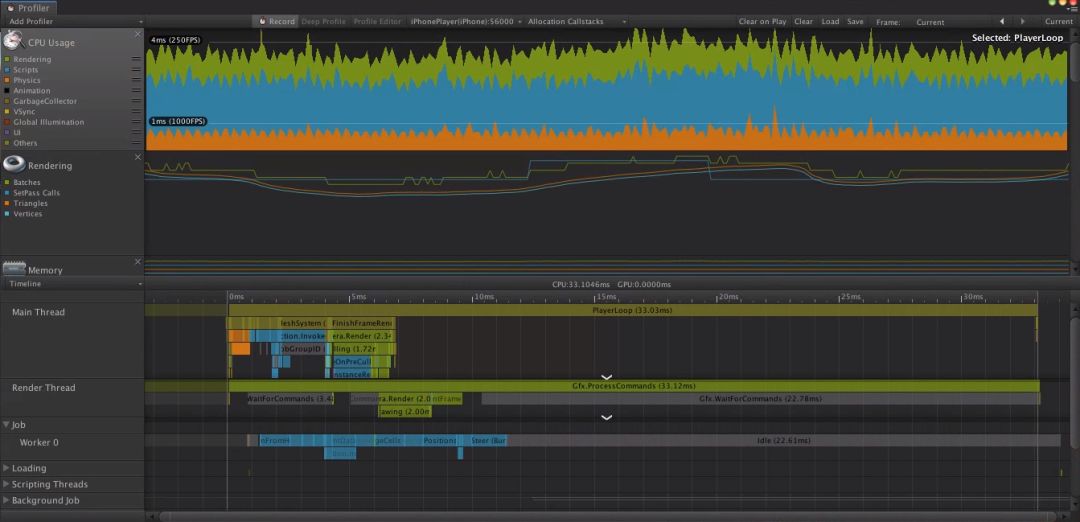This screenshot has width=1080, height=522.
Task: Open the Timeline view mode dropdown
Action: 72,284
